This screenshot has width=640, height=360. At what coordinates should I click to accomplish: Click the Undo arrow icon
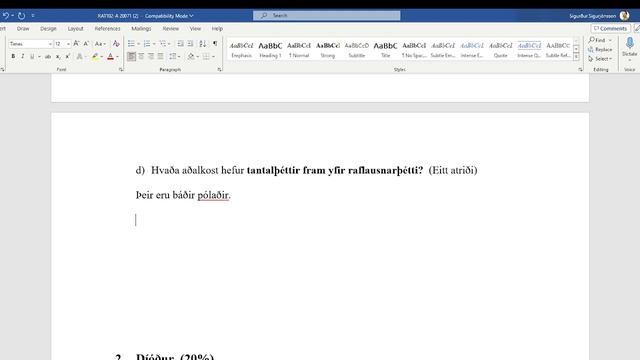pos(6,16)
